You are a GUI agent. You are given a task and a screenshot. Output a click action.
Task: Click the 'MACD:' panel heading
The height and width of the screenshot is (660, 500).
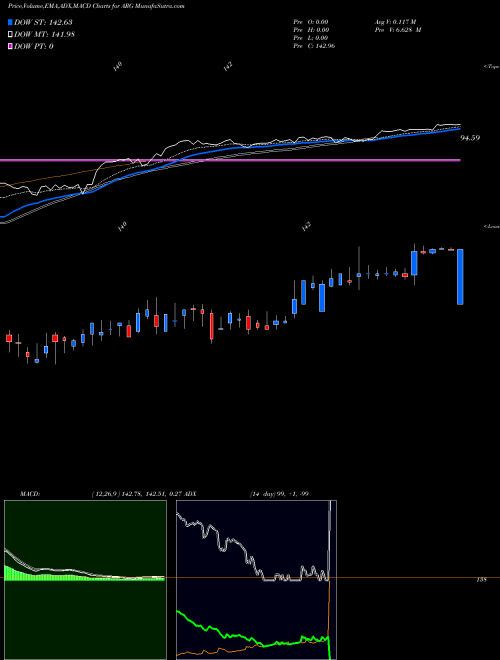(29, 494)
